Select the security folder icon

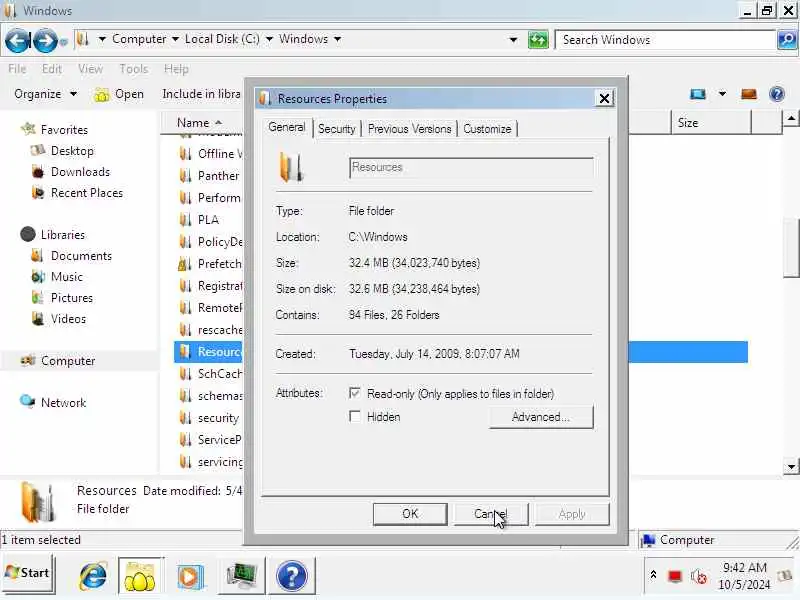[185, 418]
